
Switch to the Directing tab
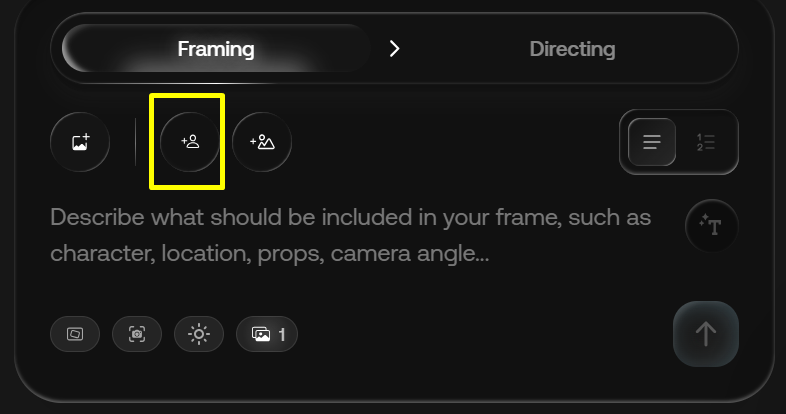point(572,48)
